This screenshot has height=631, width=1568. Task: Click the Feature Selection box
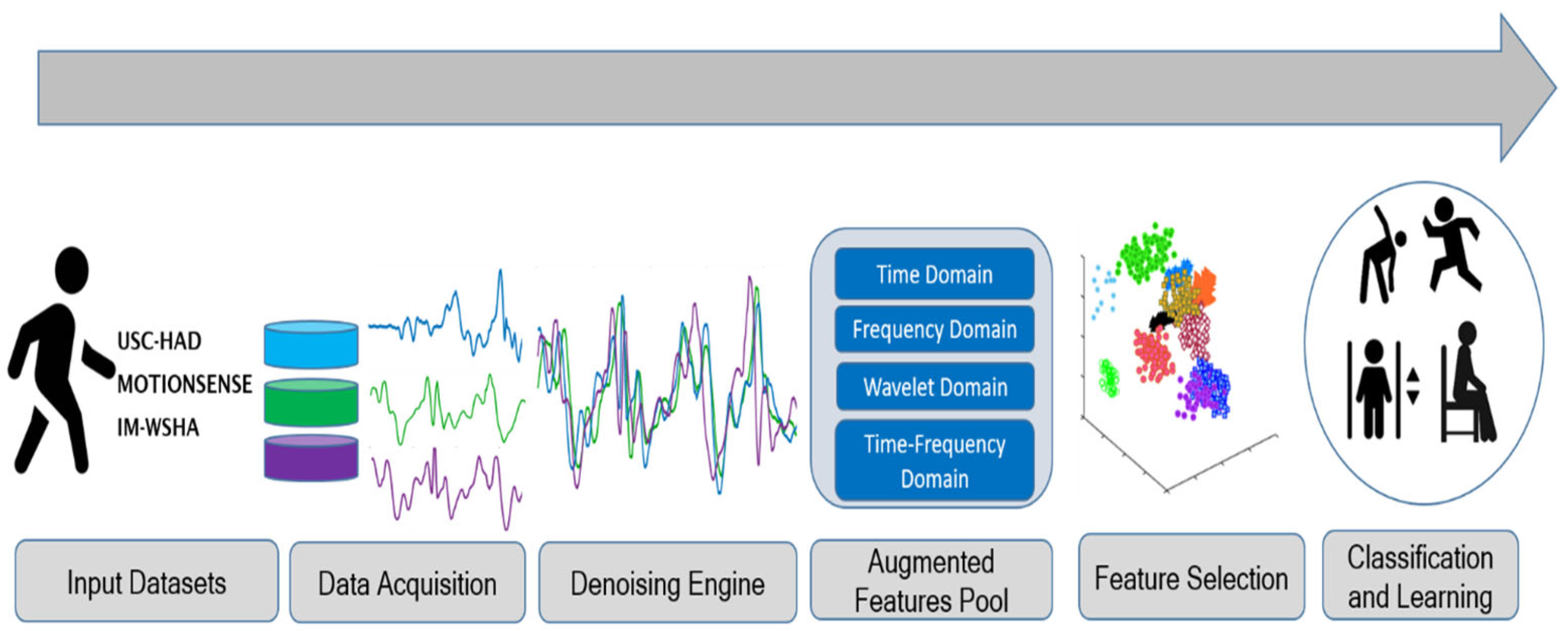[1191, 578]
